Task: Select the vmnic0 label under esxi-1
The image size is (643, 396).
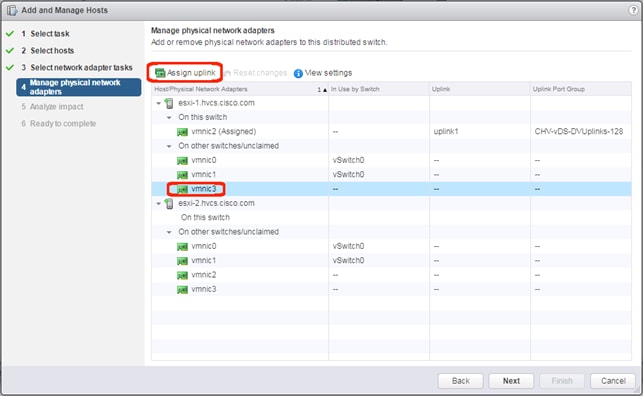Action: 203,160
